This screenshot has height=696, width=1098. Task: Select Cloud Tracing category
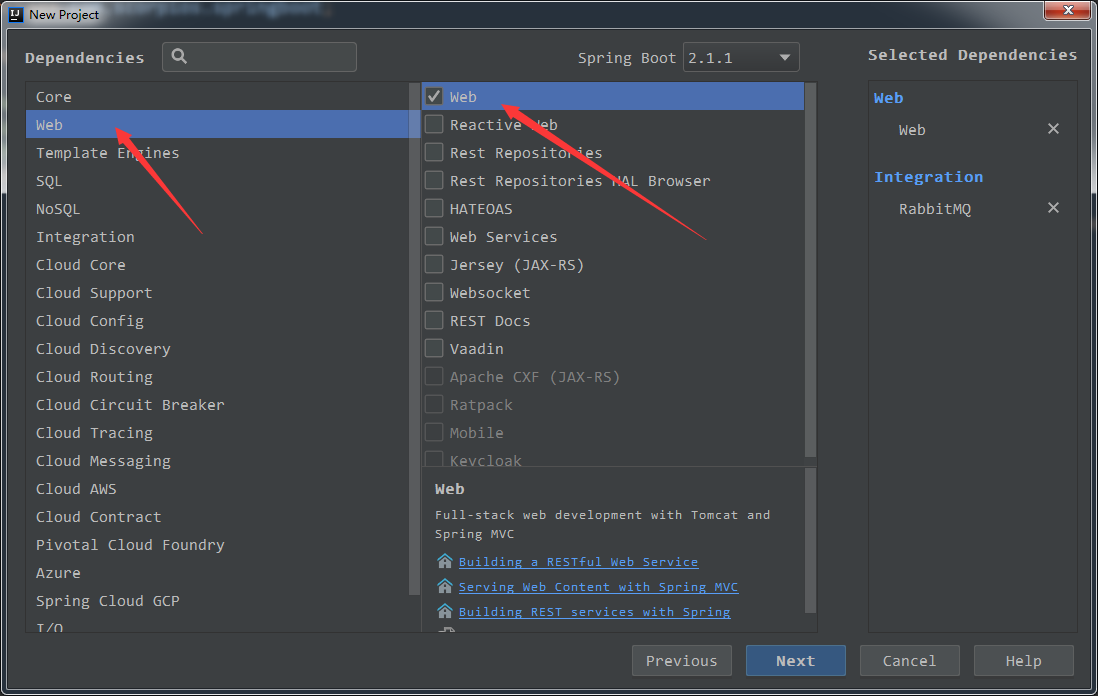tap(218, 433)
